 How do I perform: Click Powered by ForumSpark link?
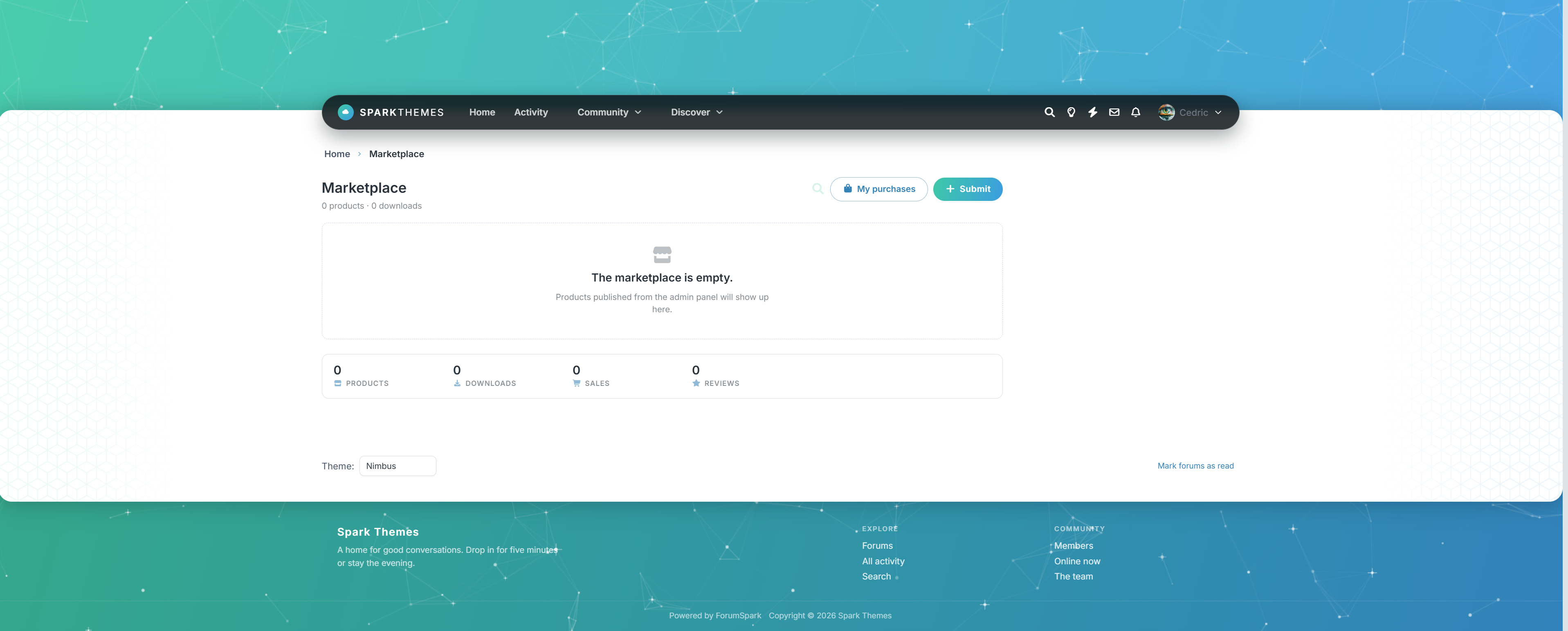click(x=714, y=616)
